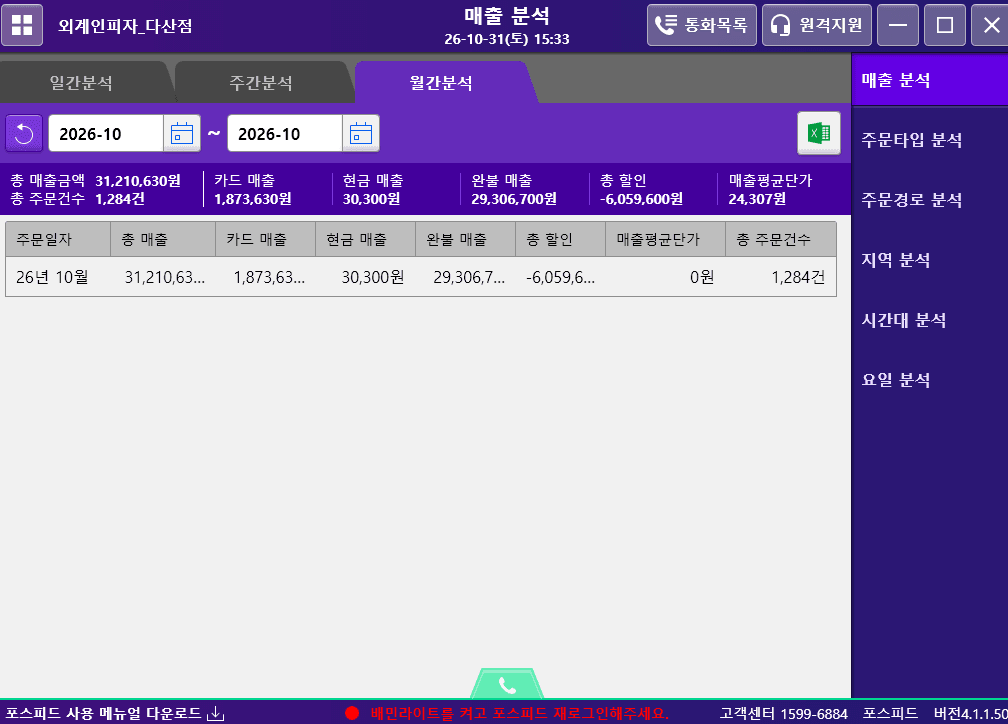Select the 월간분석 tab
This screenshot has width=1008, height=724.
[x=442, y=82]
